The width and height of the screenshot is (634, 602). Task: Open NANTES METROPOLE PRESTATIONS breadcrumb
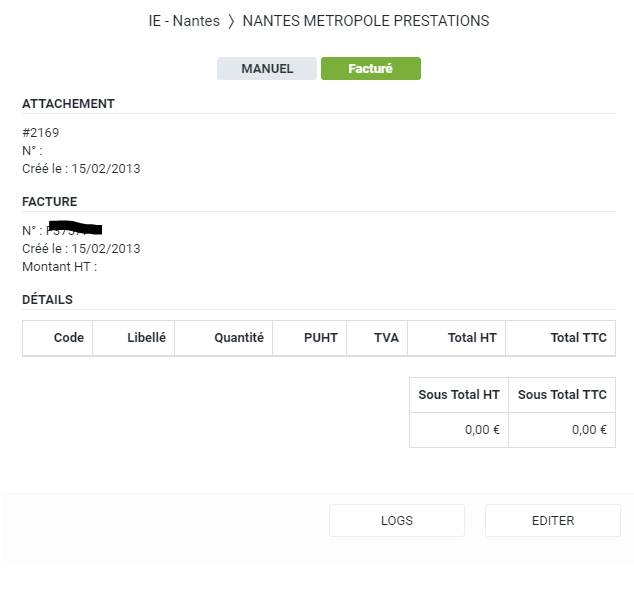366,21
